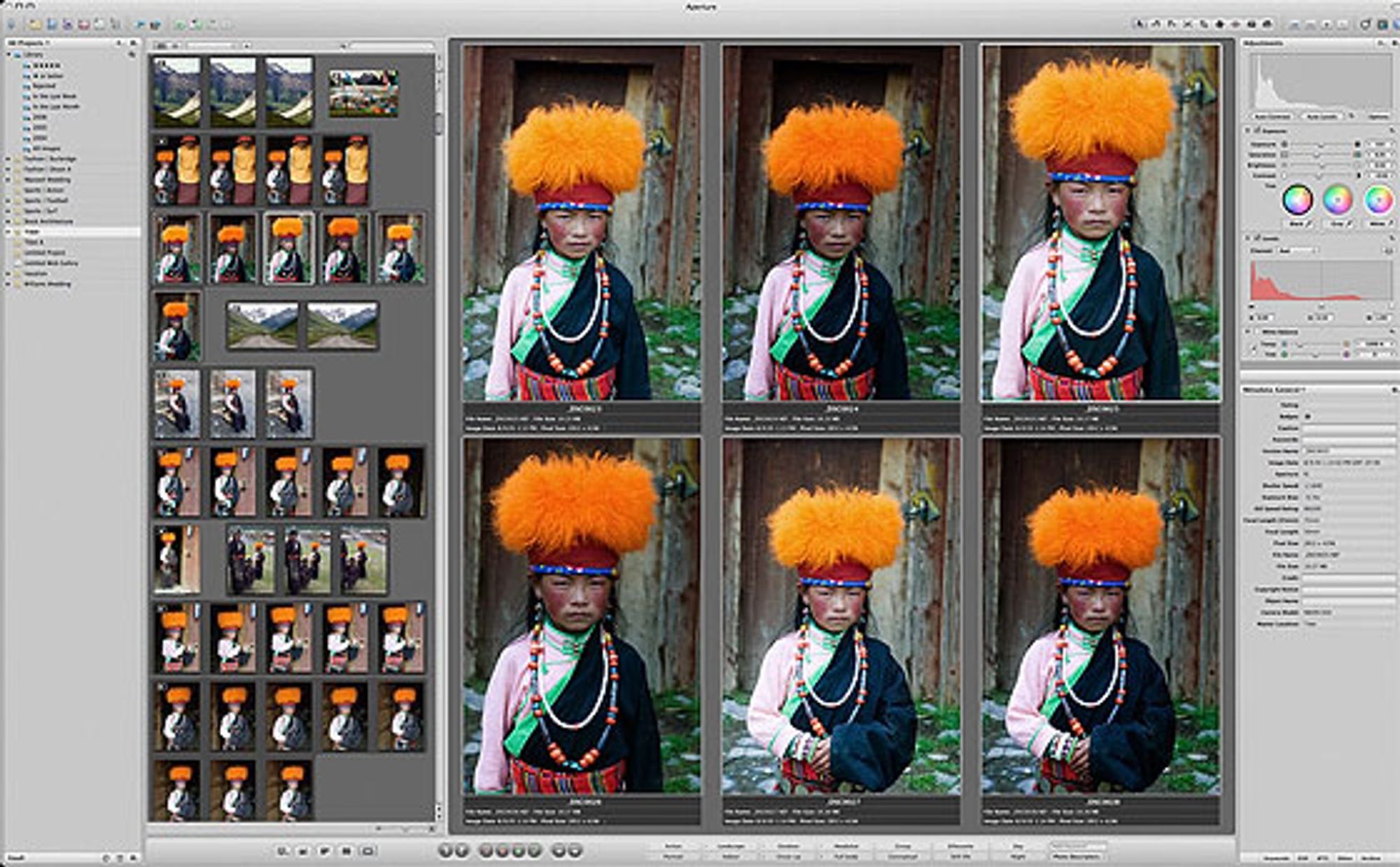Click the Headshot keyword button
The image size is (1400, 867).
pyautogui.click(x=846, y=846)
